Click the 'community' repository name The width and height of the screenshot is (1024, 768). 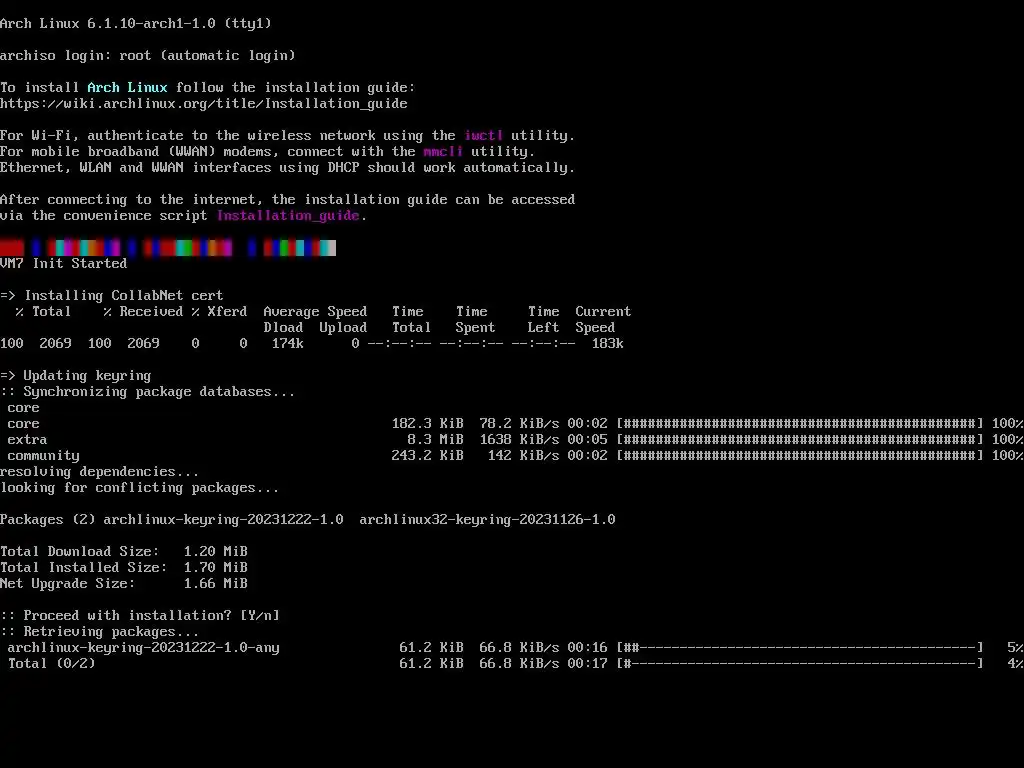click(x=44, y=456)
